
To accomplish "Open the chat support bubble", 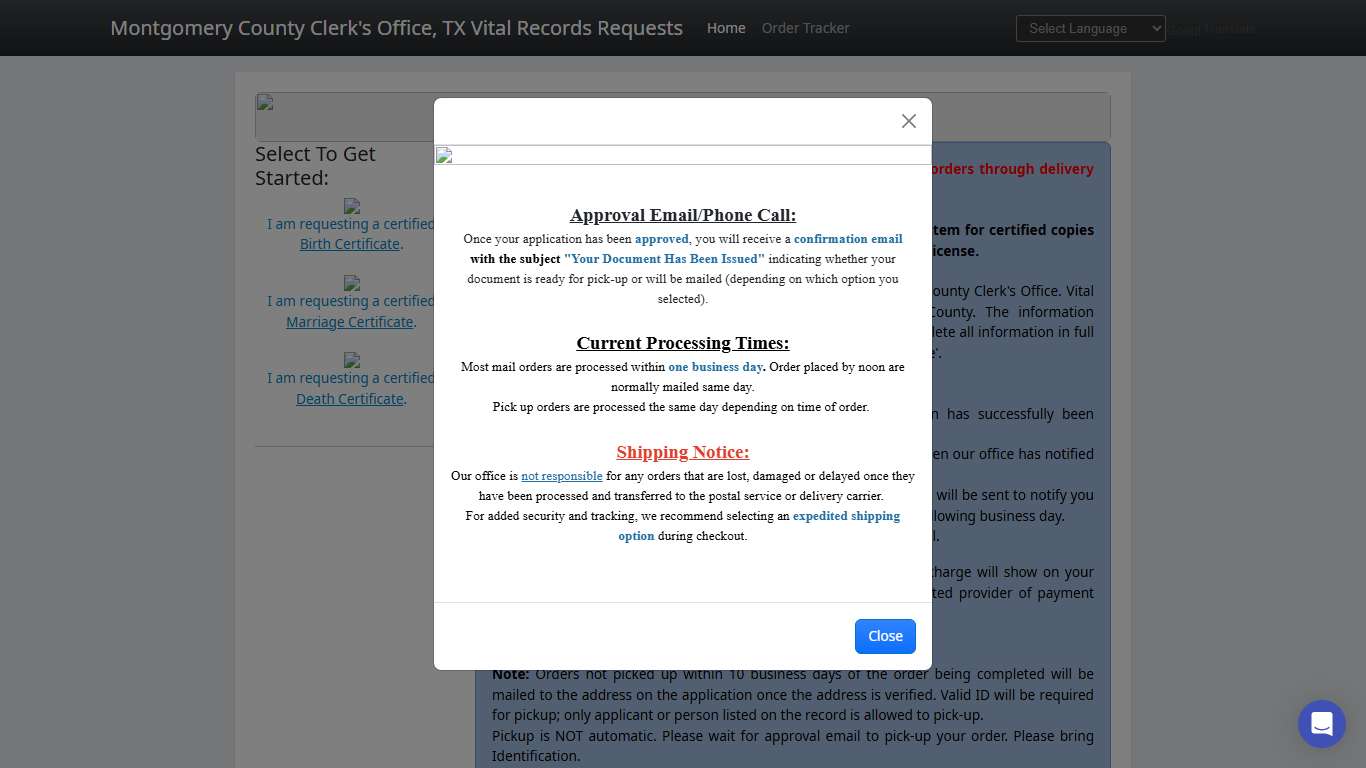I will pyautogui.click(x=1321, y=723).
